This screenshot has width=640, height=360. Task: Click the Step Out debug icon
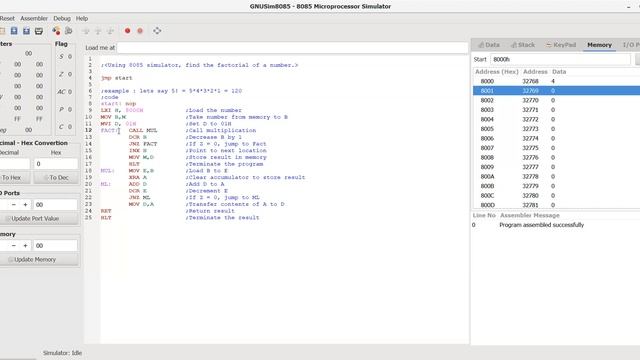coord(110,31)
